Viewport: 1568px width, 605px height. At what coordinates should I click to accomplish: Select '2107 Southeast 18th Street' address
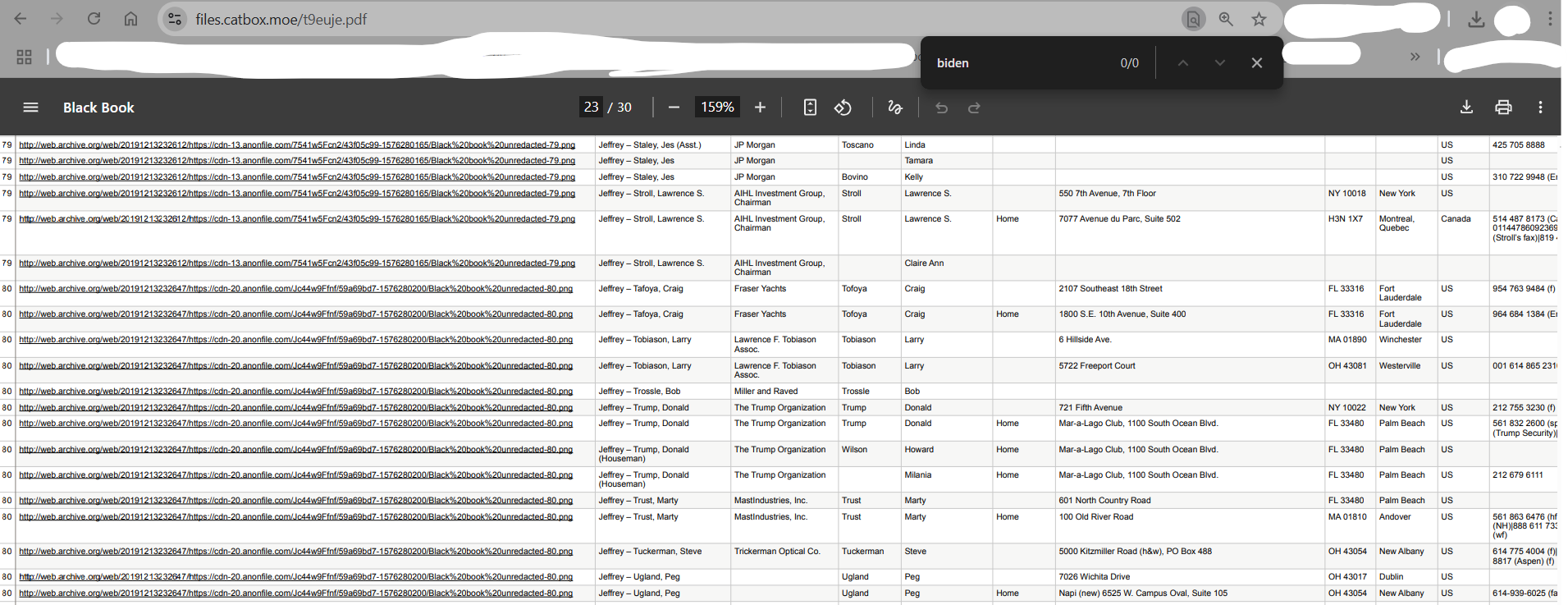click(x=1110, y=289)
